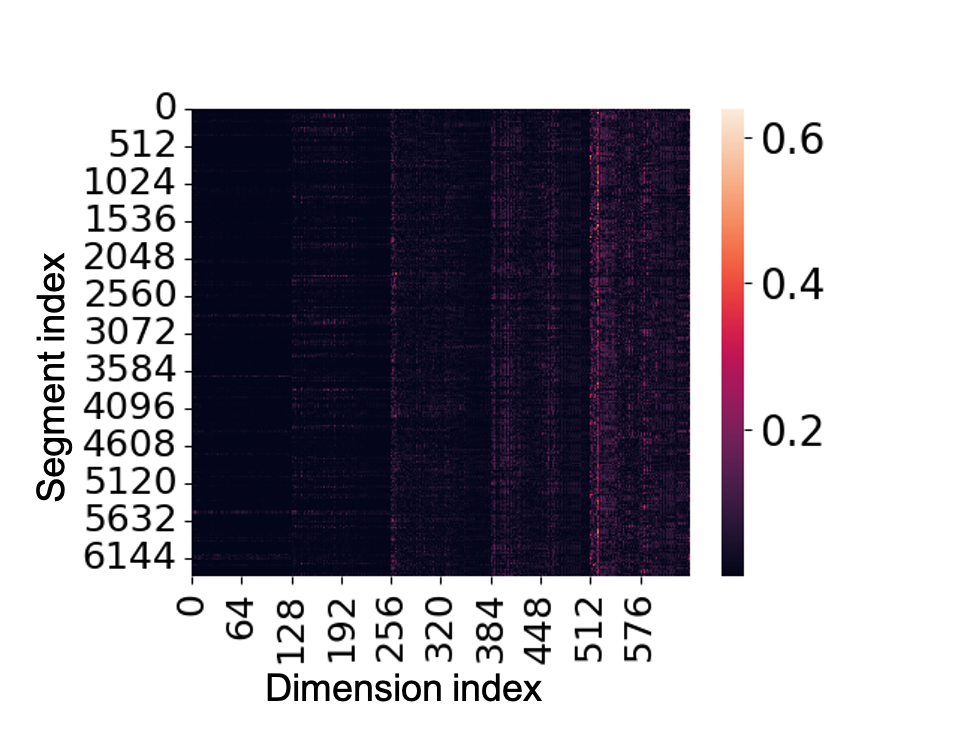Click the x-axis tick label 320
Screen dimensions: 958x733
pos(441,631)
